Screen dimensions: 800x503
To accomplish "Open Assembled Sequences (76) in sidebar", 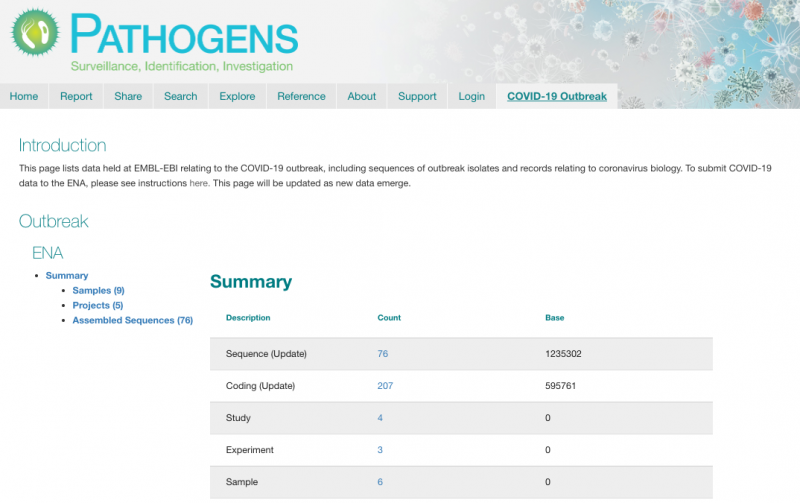I will pyautogui.click(x=132, y=320).
